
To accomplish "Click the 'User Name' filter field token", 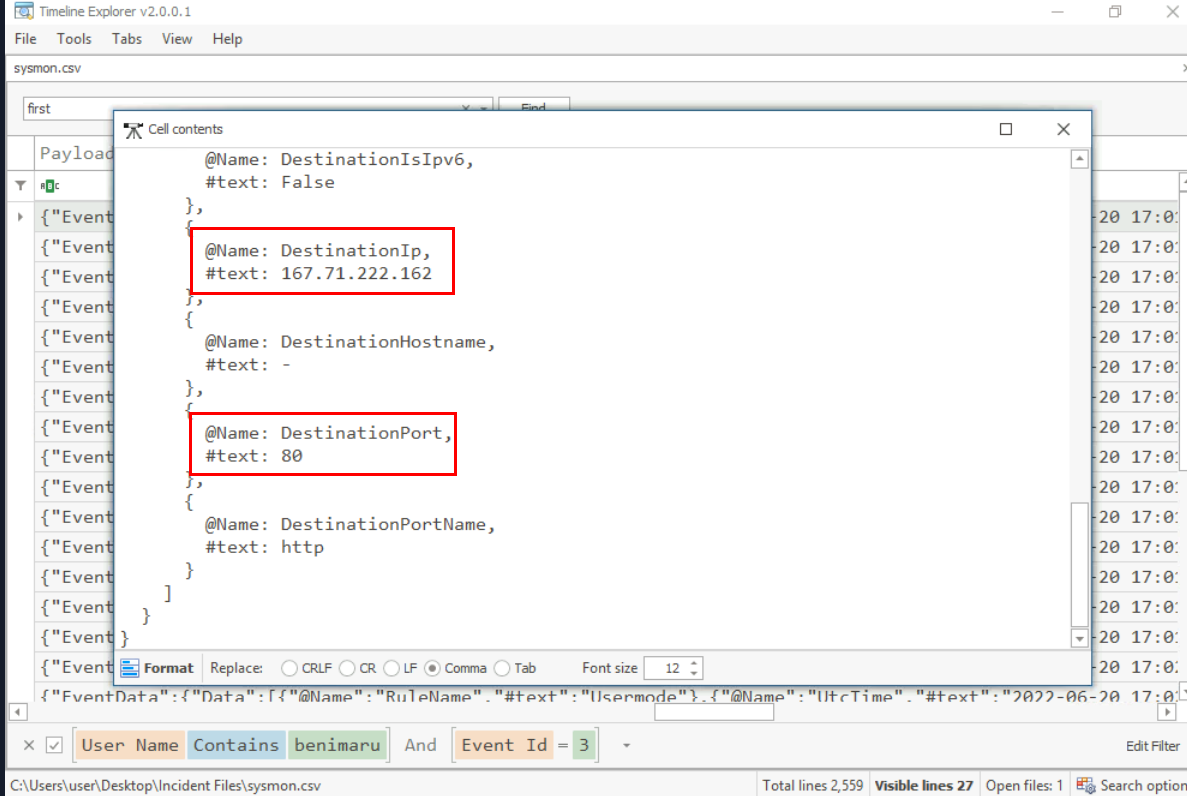I will coord(130,745).
